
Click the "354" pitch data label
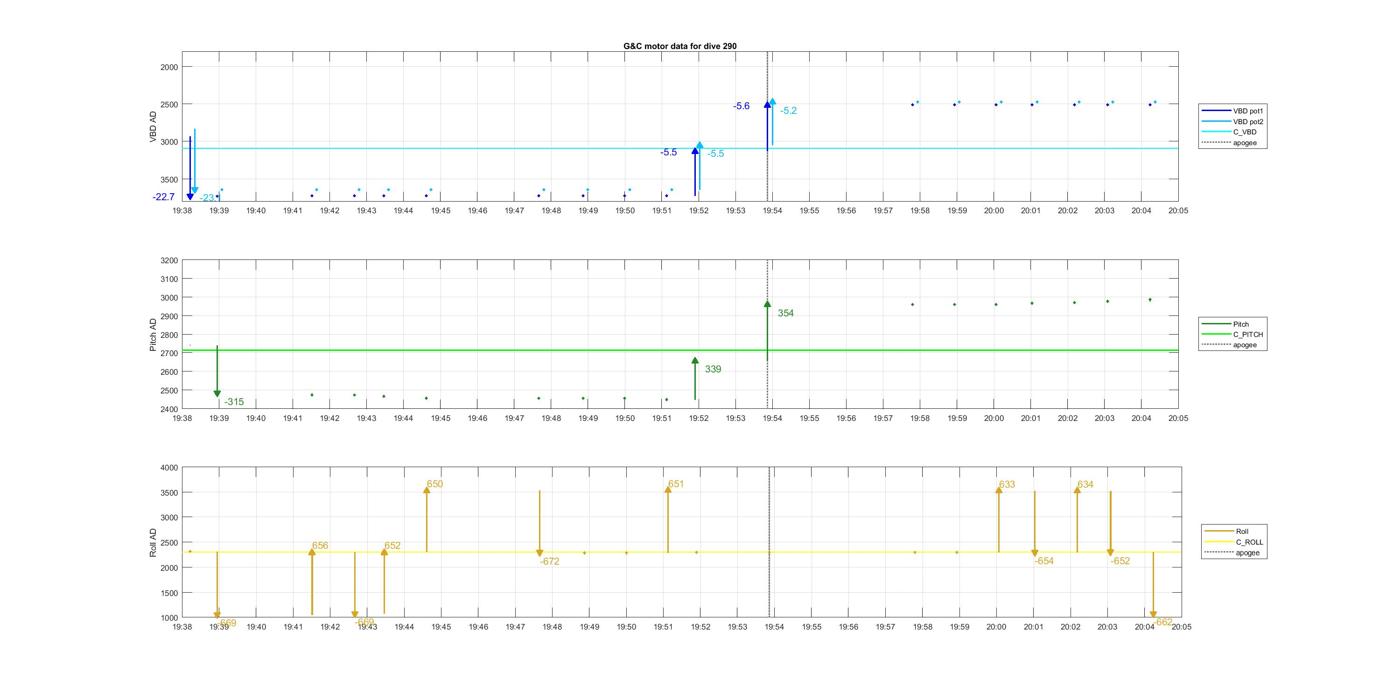click(x=786, y=314)
